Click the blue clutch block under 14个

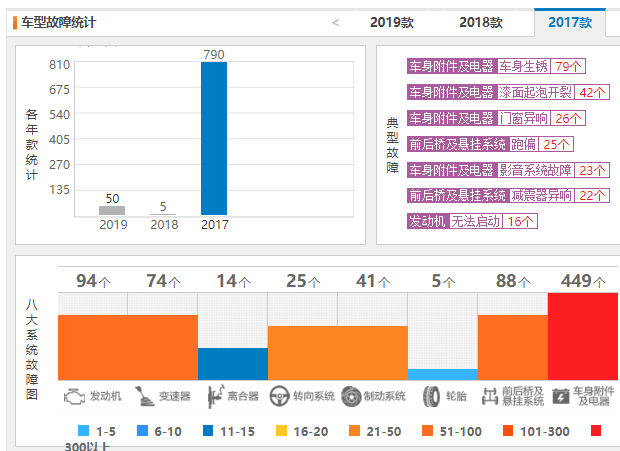tap(233, 364)
